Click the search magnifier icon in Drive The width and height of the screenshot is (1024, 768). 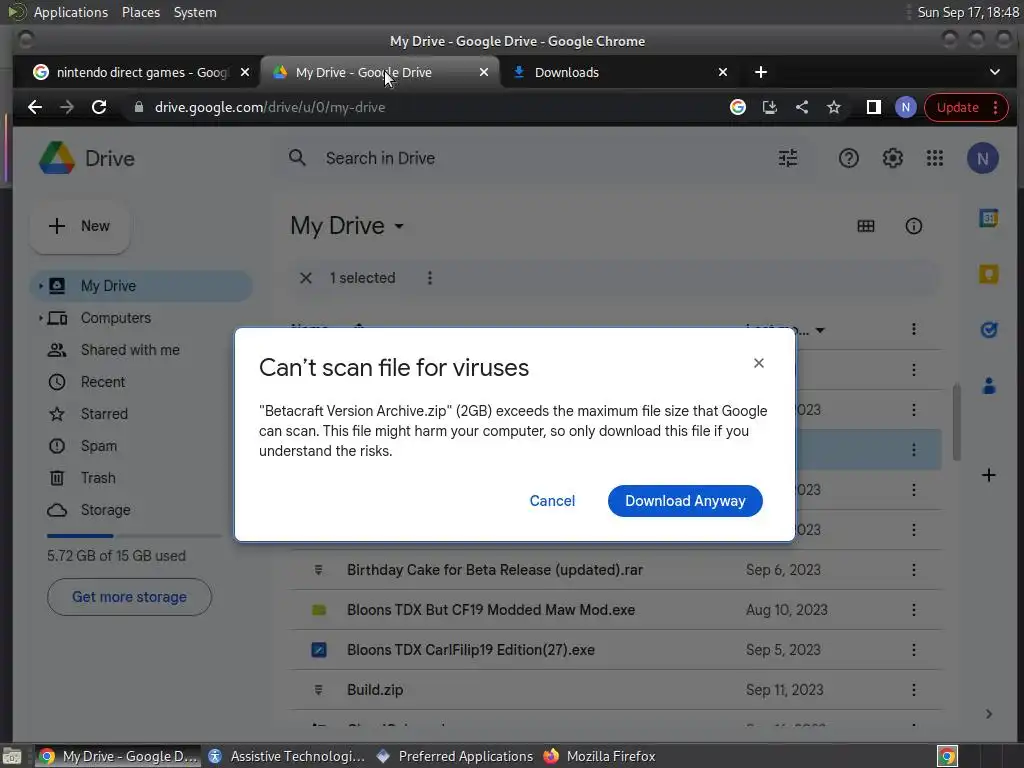(297, 158)
